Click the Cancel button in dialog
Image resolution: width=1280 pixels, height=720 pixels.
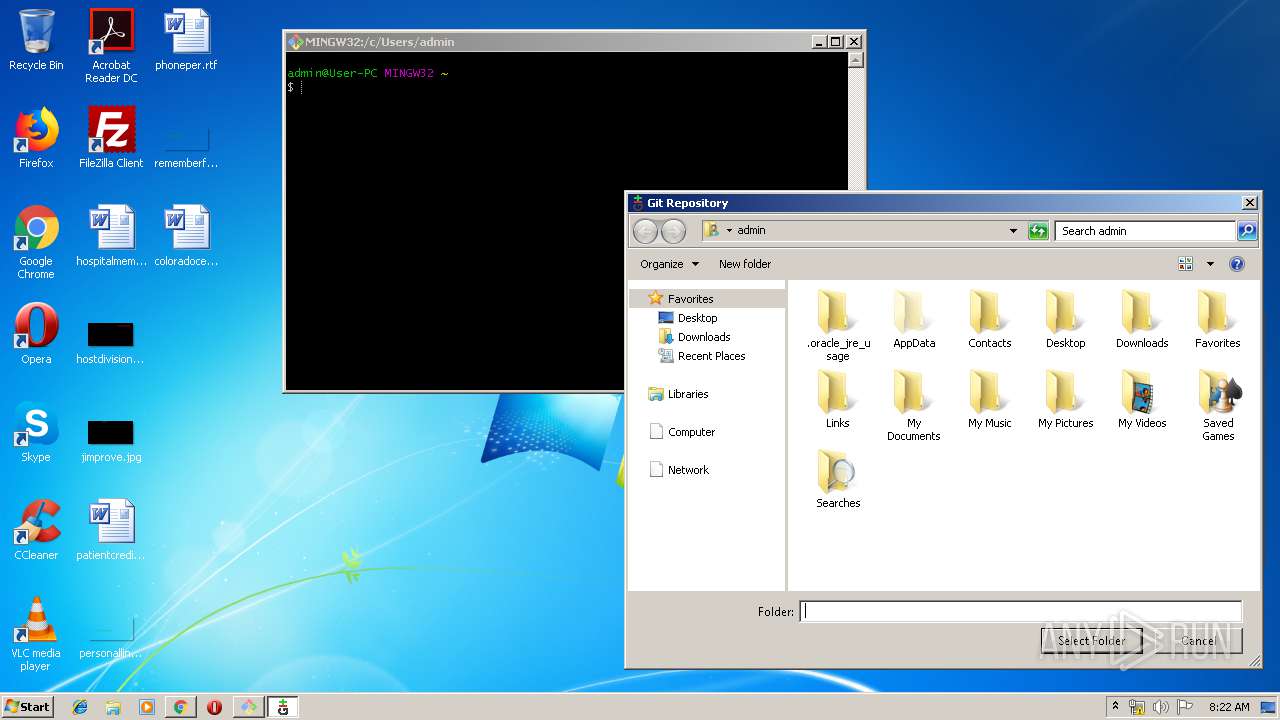(x=1198, y=641)
